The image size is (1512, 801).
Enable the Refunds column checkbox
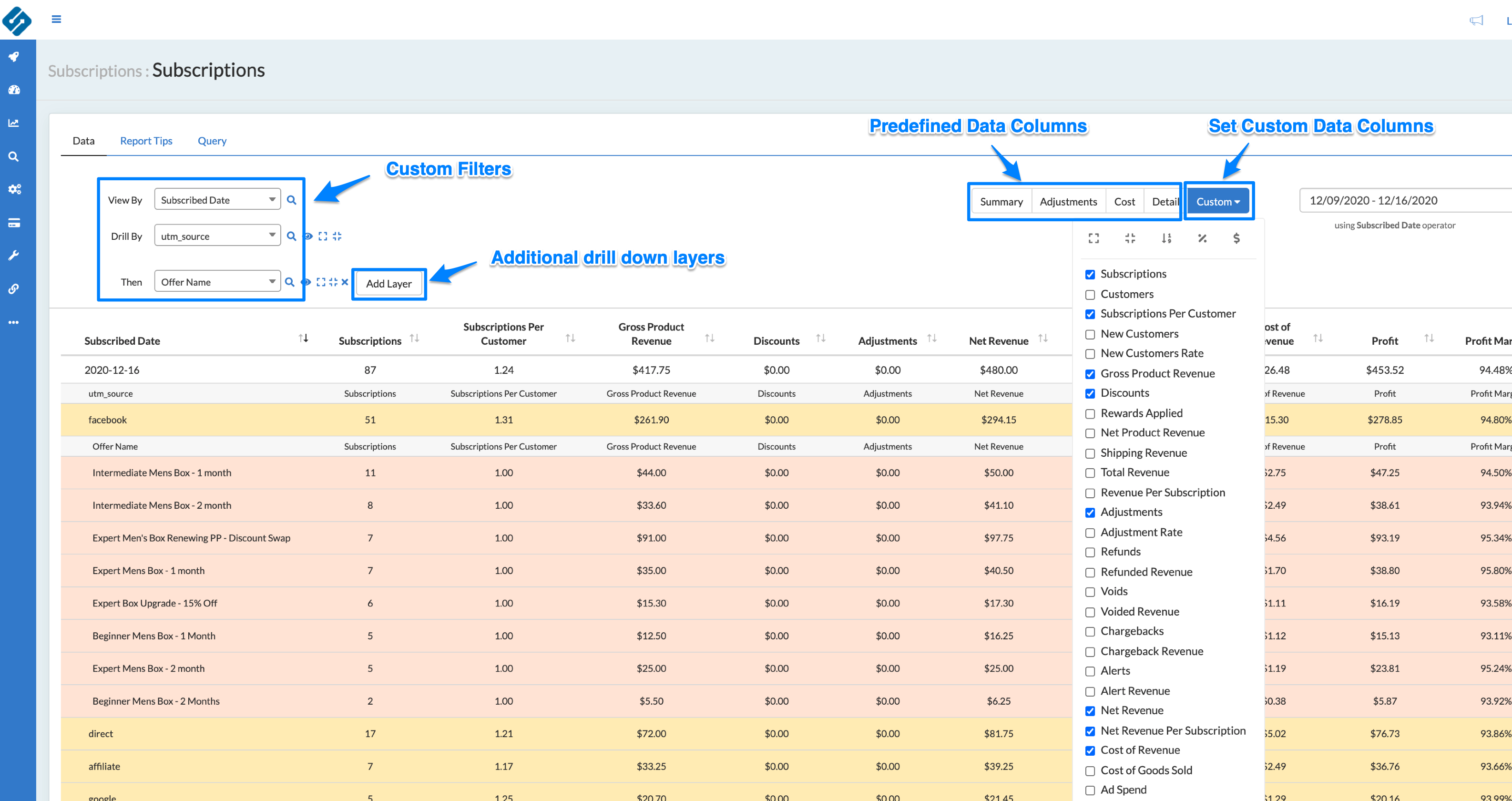point(1090,553)
